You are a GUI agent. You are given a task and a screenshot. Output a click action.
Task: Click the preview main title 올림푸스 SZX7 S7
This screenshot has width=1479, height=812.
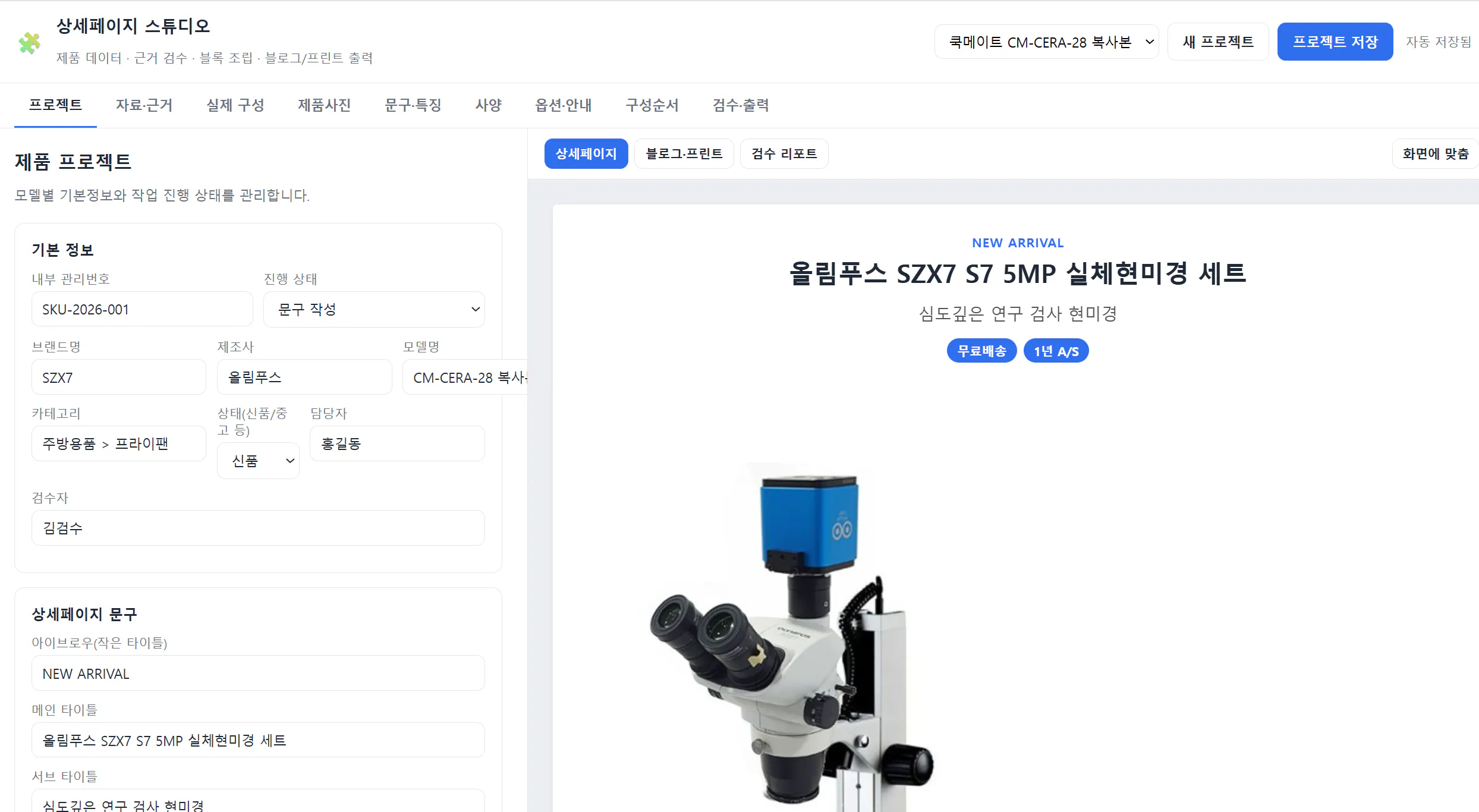click(1018, 274)
